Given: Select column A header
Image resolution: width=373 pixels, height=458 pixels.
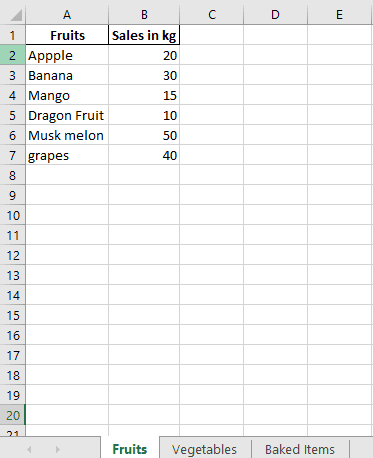Looking at the screenshot, I should point(67,15).
